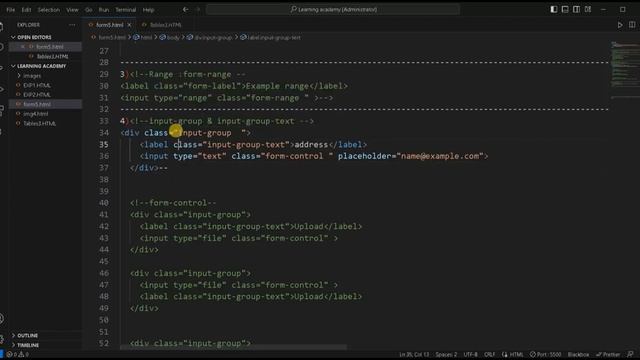This screenshot has height=360, width=640.
Task: Open the customize layout icon
Action: click(588, 9)
